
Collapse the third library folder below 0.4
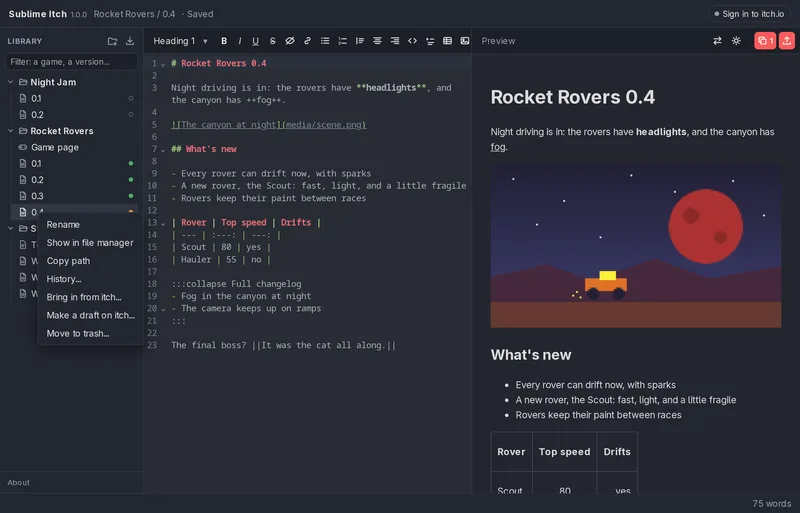[11, 228]
